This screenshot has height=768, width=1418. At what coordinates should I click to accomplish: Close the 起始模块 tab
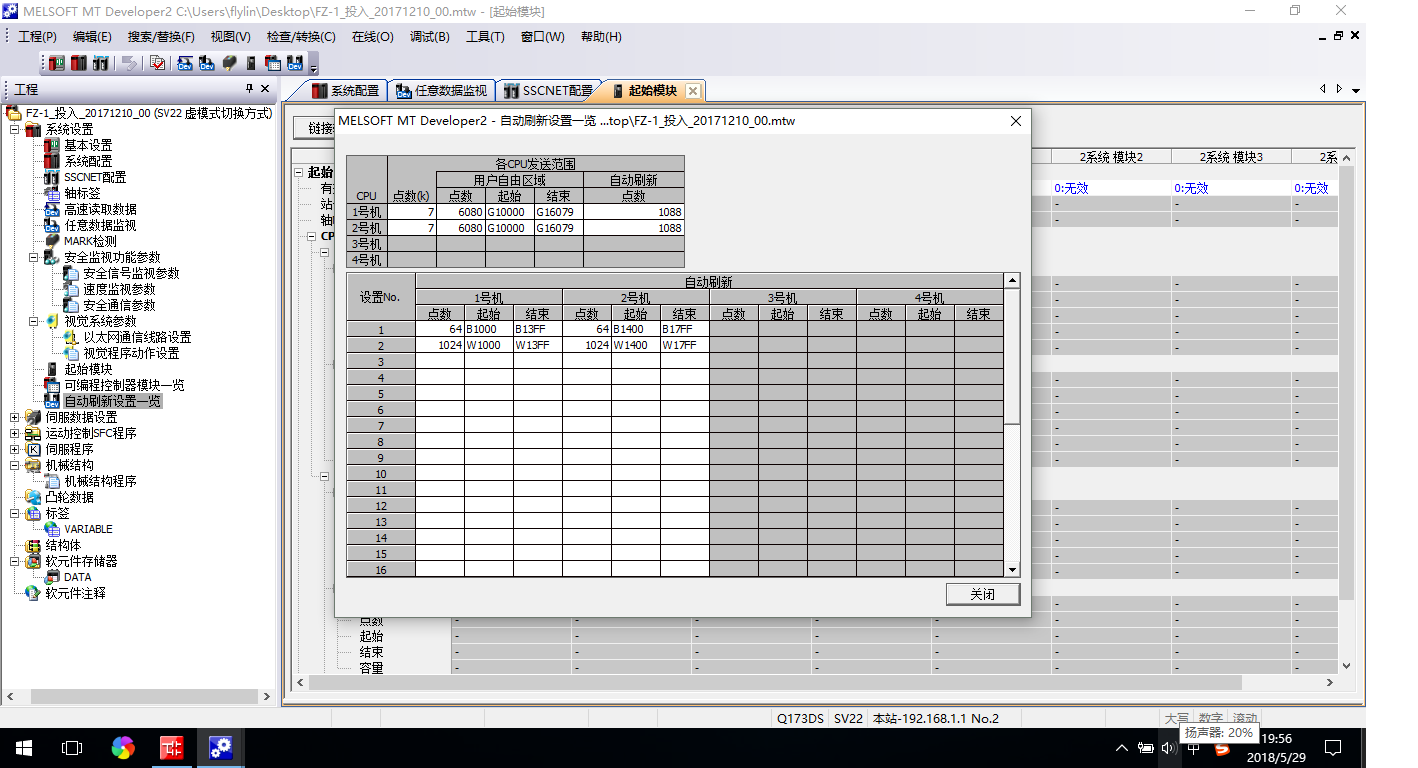tap(693, 91)
